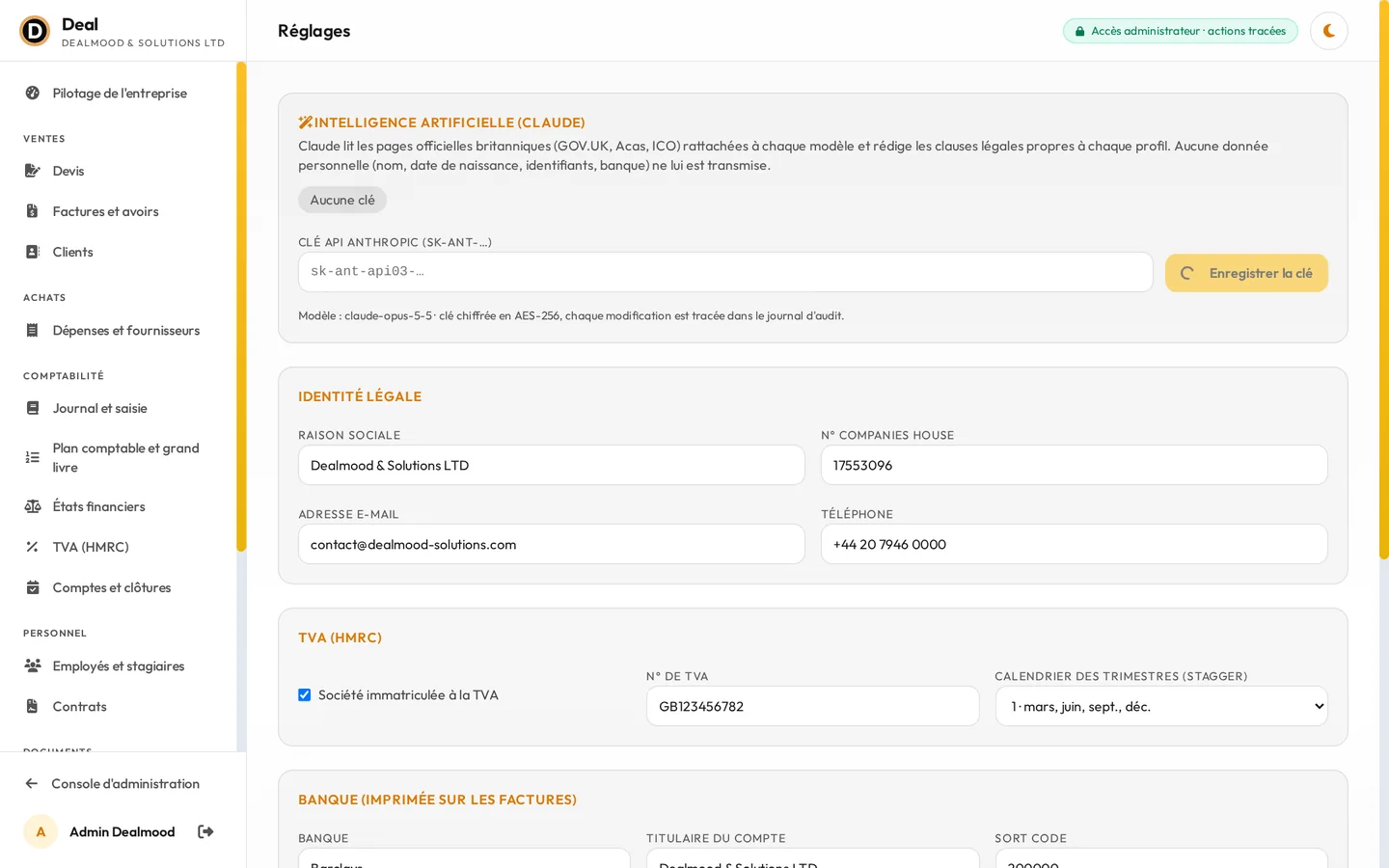Viewport: 1389px width, 868px height.
Task: Click the Réglages page title
Action: [x=314, y=31]
